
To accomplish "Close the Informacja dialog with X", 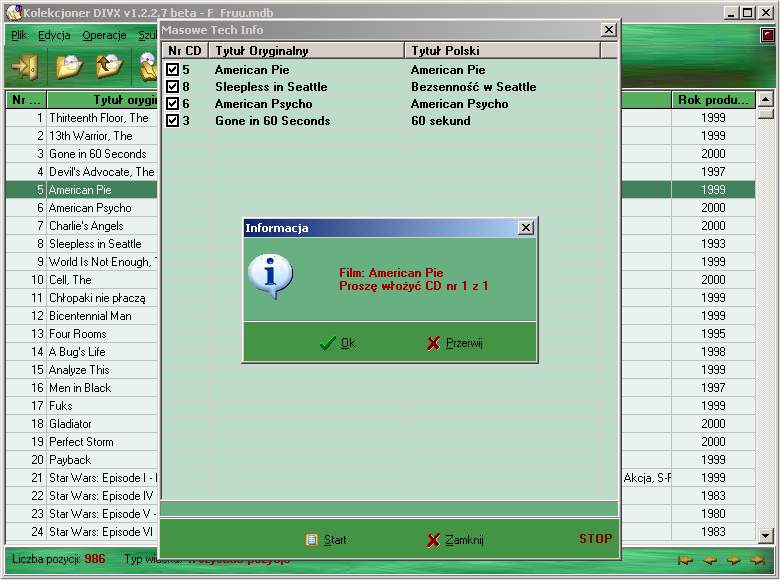I will point(526,228).
